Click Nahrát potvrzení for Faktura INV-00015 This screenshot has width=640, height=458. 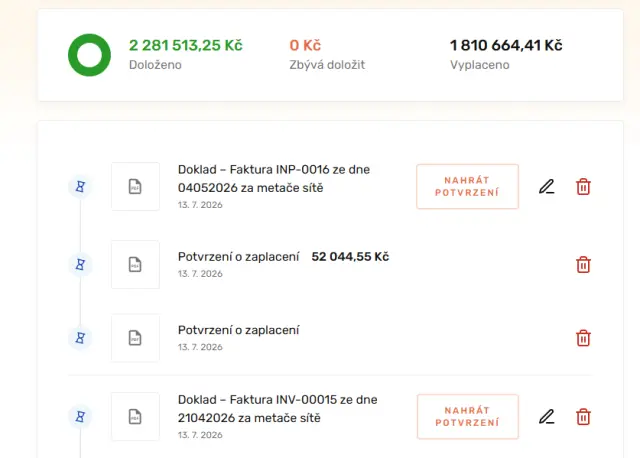click(467, 417)
